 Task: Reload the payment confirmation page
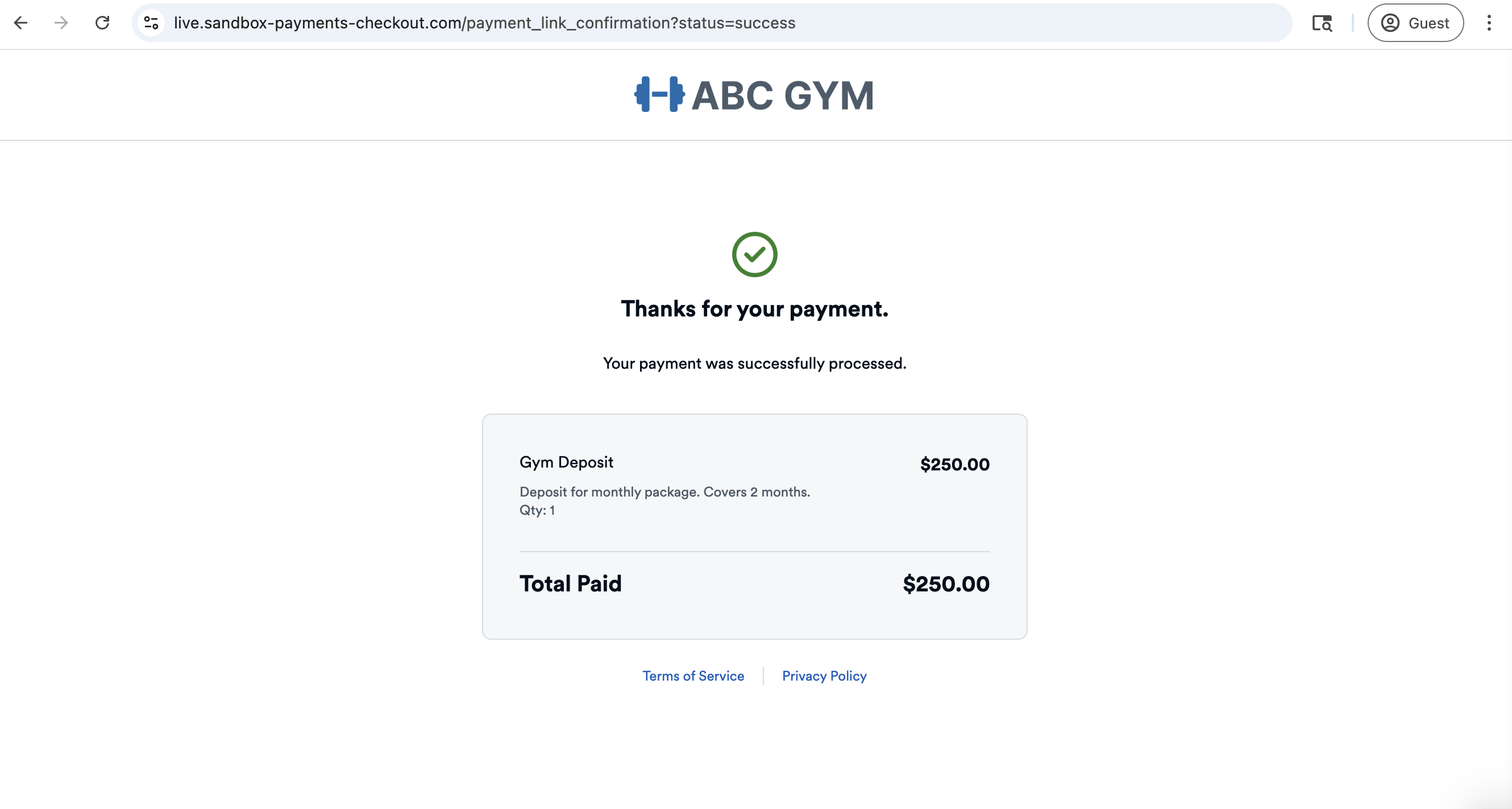[x=102, y=23]
